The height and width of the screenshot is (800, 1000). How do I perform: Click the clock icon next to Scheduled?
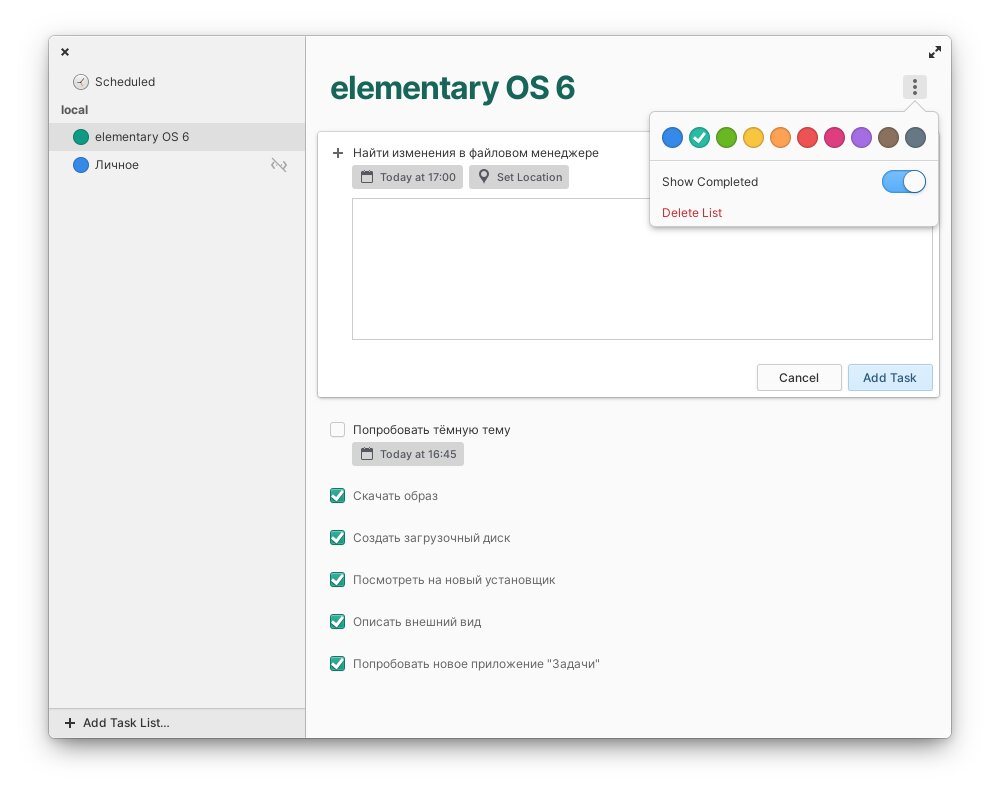[81, 82]
